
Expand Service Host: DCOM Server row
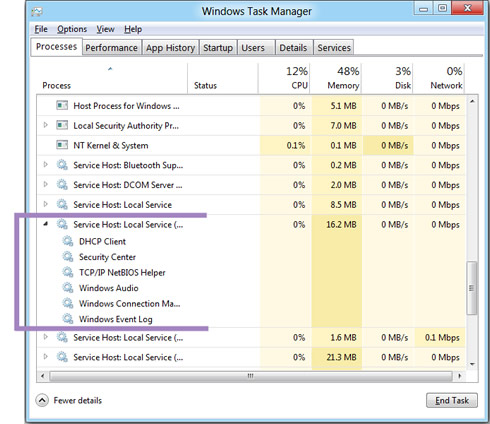coord(46,184)
